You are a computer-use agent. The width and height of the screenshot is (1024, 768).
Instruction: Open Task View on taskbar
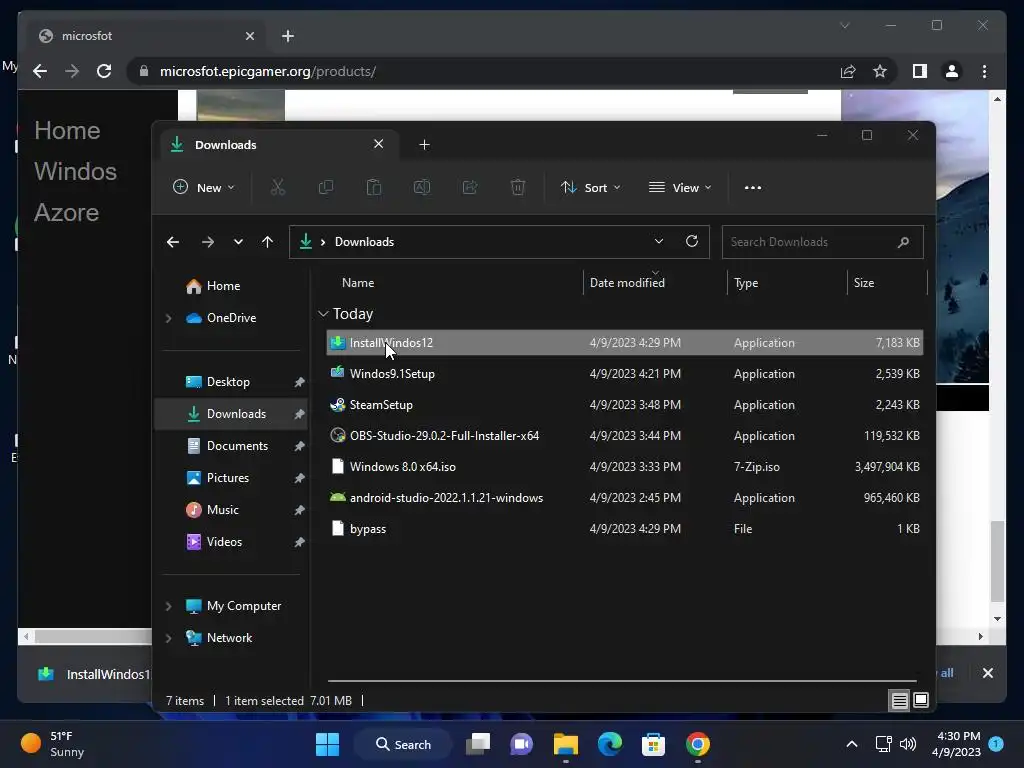[478, 744]
